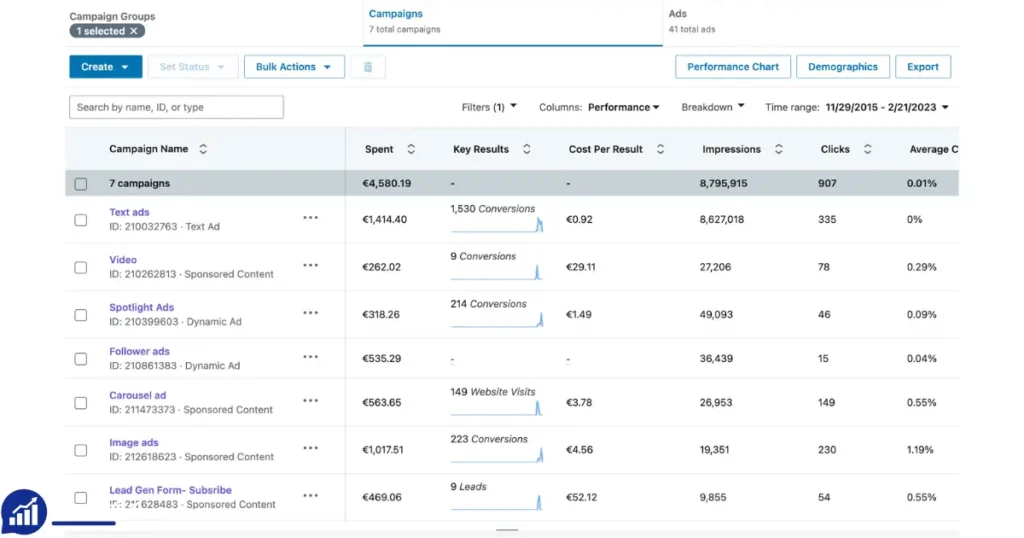Open more options for Follower ads campaign
This screenshot has height=538, width=1024.
(x=311, y=356)
